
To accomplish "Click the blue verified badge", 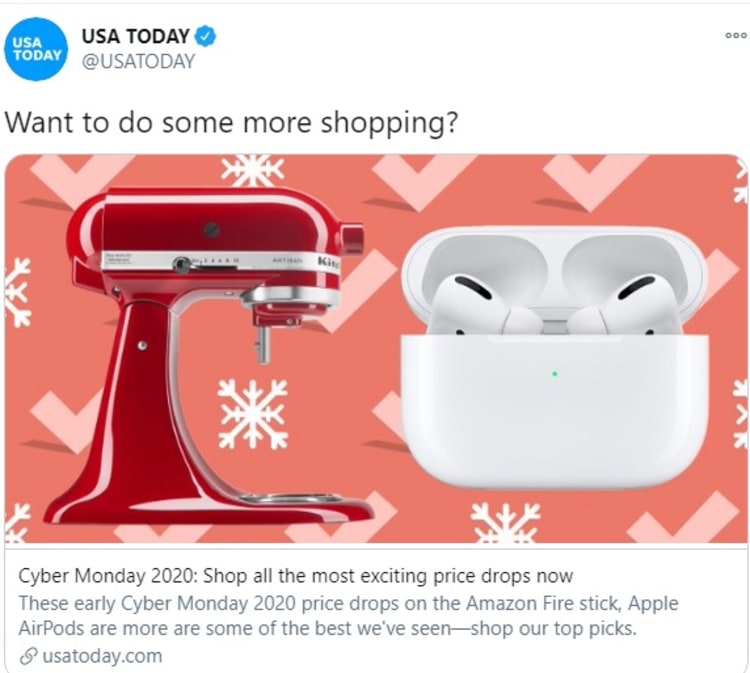I will coord(206,37).
